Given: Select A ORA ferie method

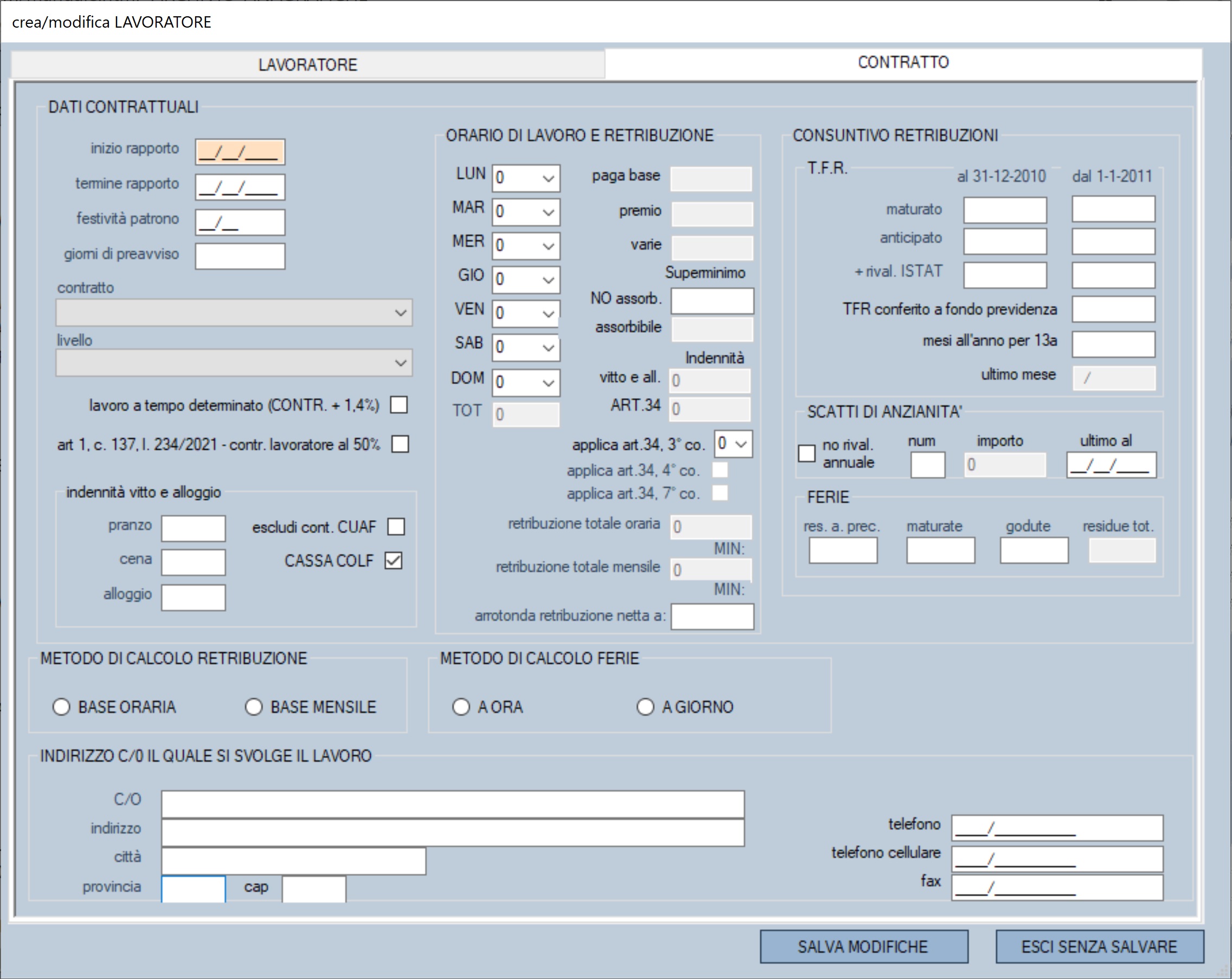Looking at the screenshot, I should pos(461,706).
